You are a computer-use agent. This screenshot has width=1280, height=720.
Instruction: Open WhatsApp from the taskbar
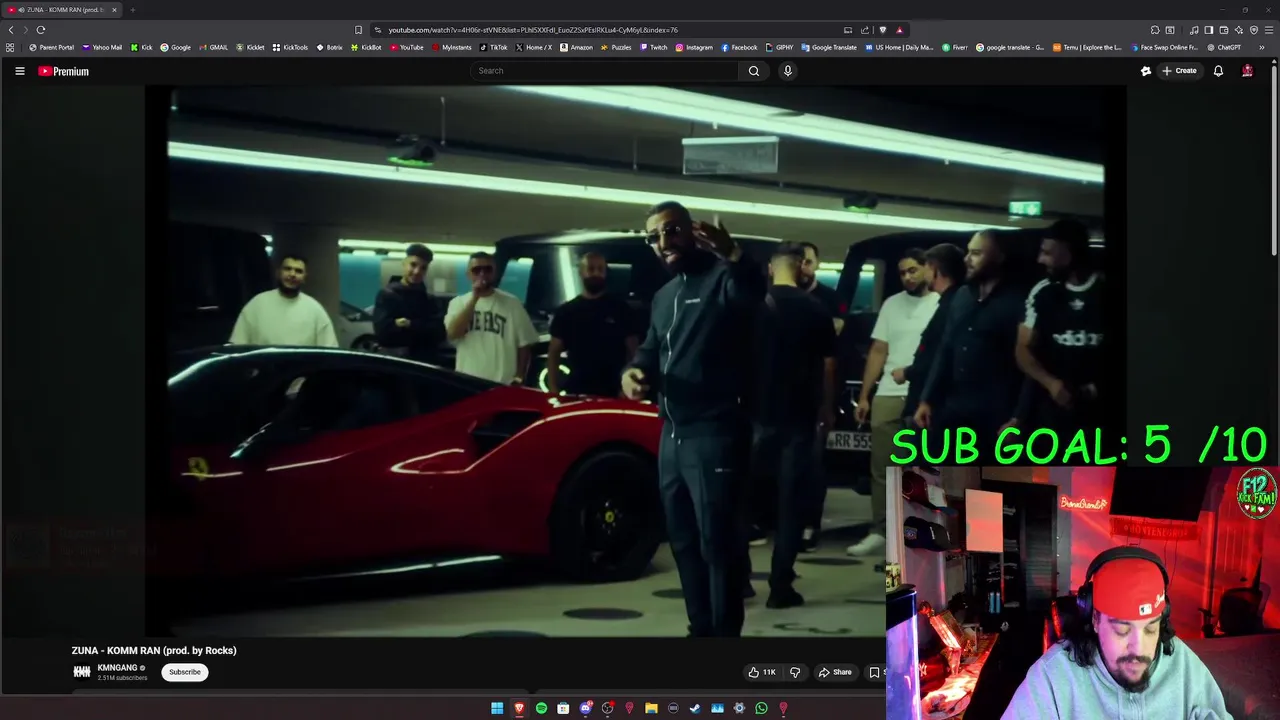(761, 708)
